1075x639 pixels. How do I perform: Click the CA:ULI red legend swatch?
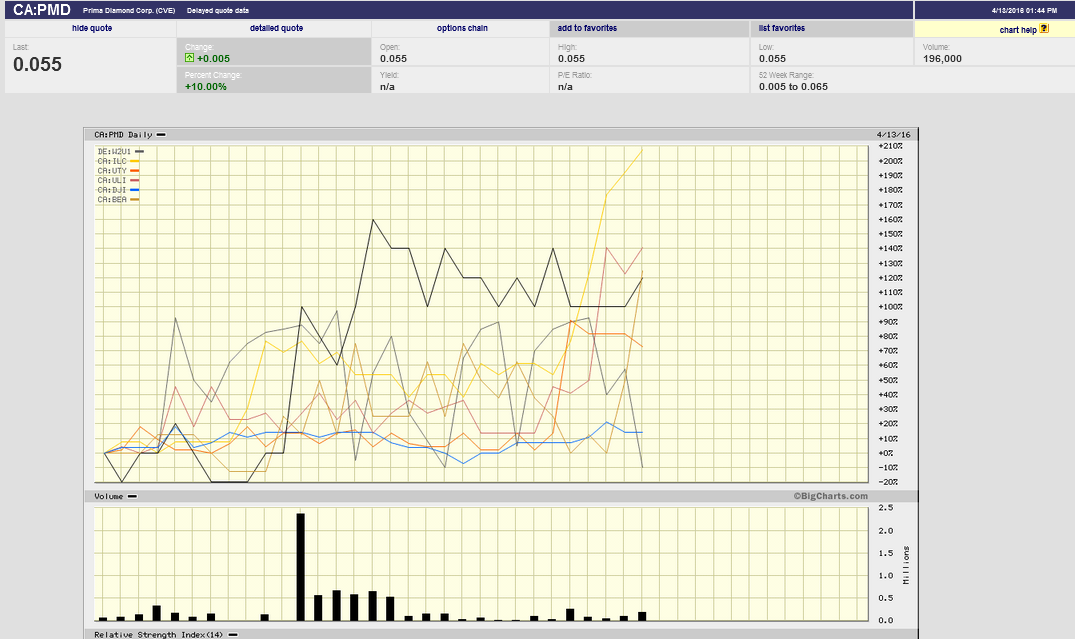(134, 180)
